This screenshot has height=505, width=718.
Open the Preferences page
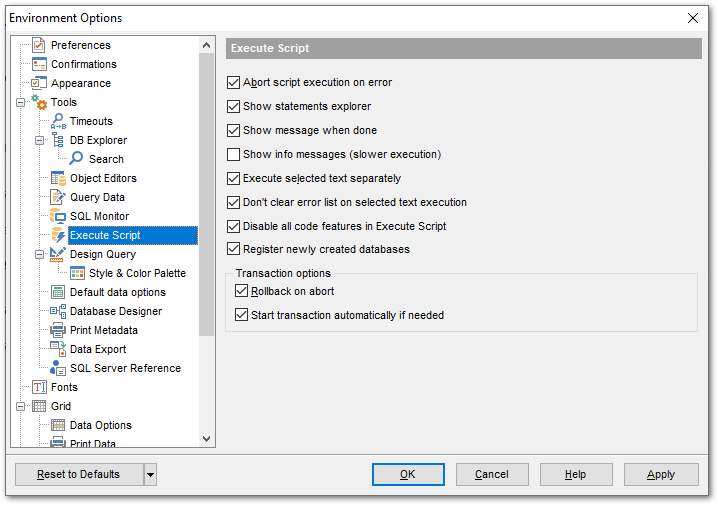pyautogui.click(x=81, y=45)
